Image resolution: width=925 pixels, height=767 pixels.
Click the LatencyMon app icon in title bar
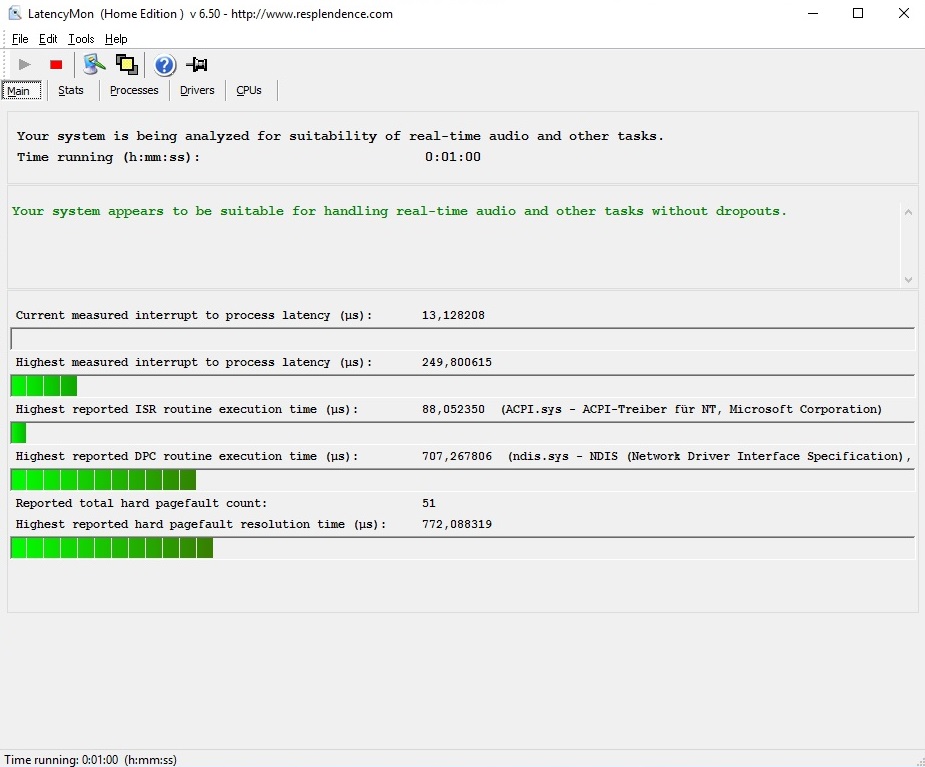(15, 14)
